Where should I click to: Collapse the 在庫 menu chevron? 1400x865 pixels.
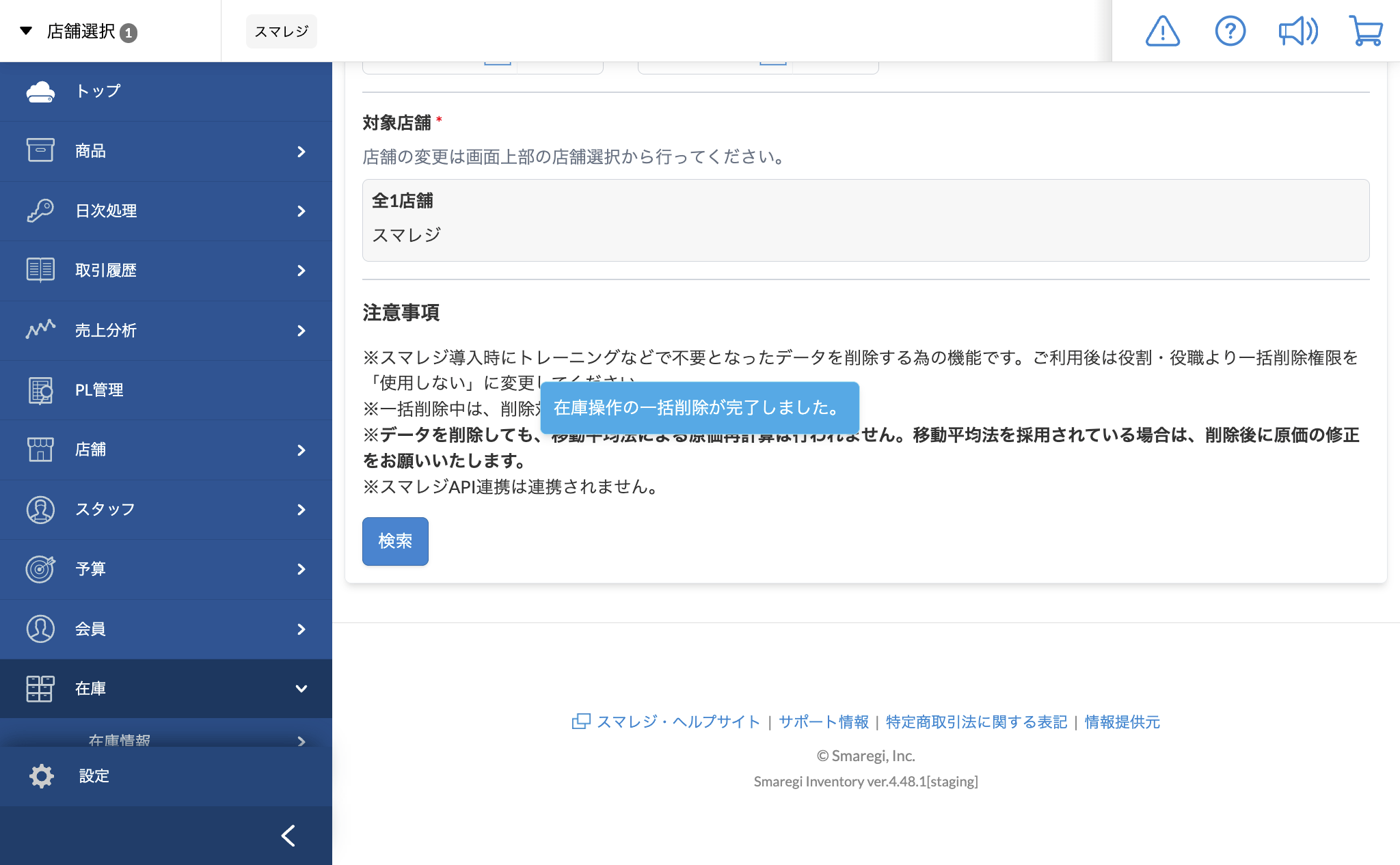click(301, 689)
